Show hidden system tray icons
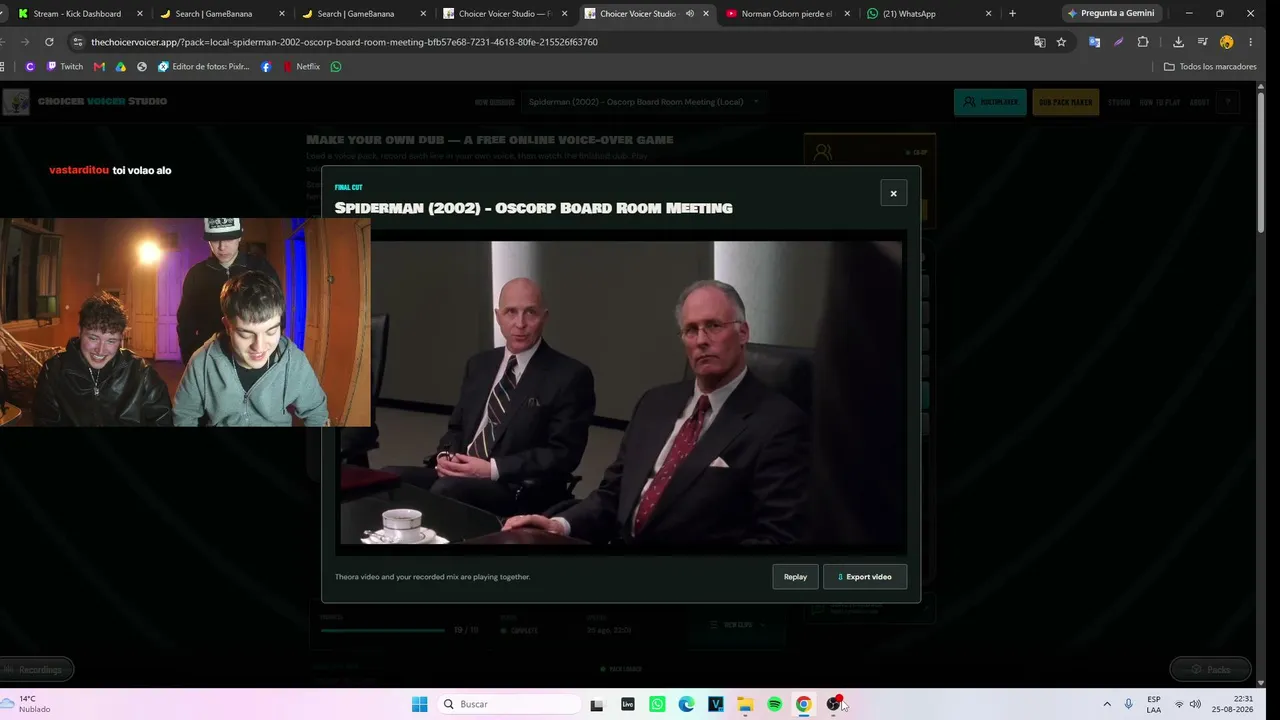Image resolution: width=1280 pixels, height=720 pixels. (1106, 704)
